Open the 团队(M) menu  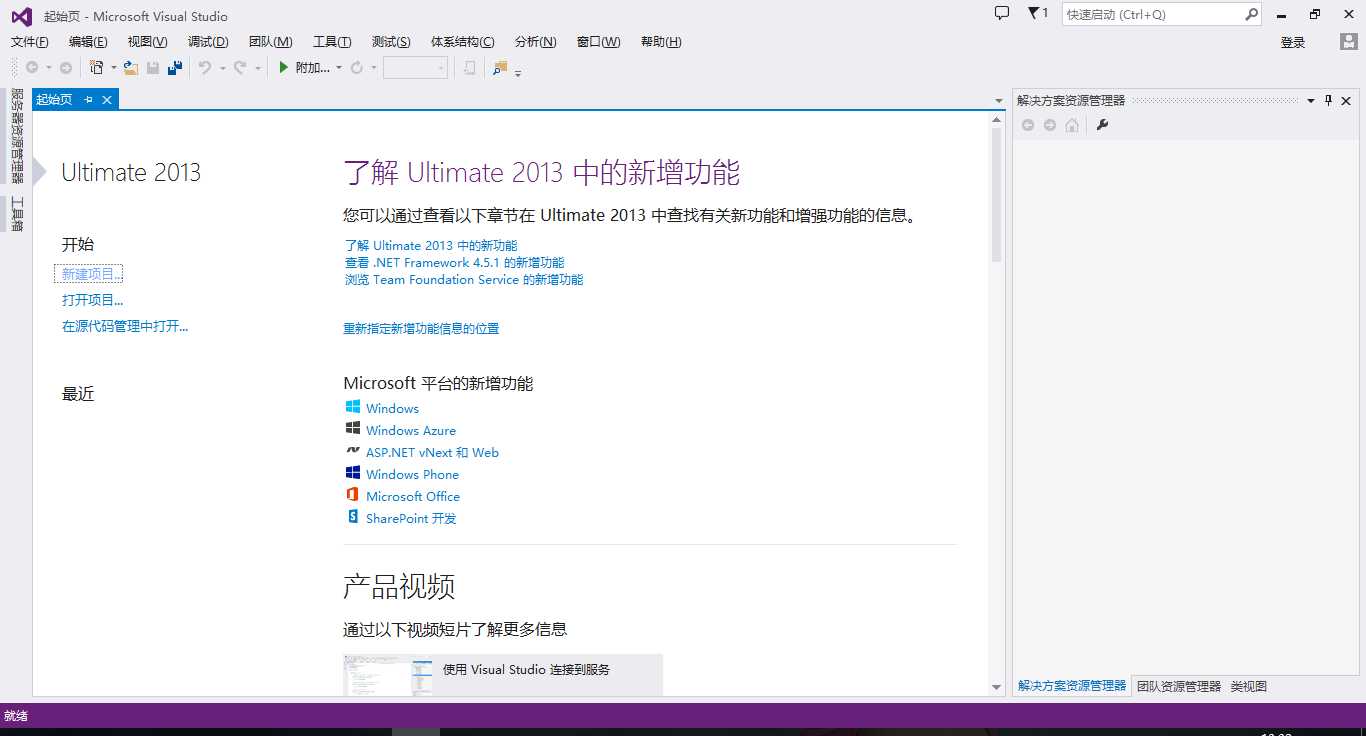click(270, 41)
